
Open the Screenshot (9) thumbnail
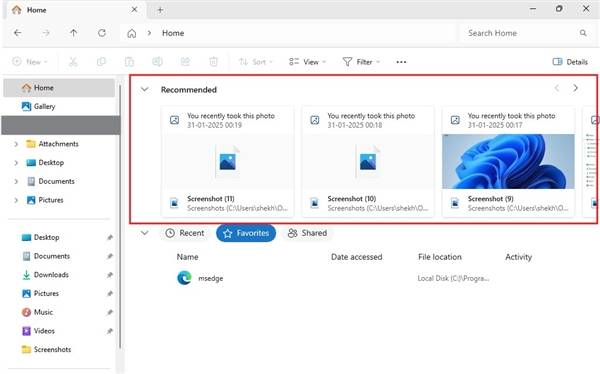(508, 162)
